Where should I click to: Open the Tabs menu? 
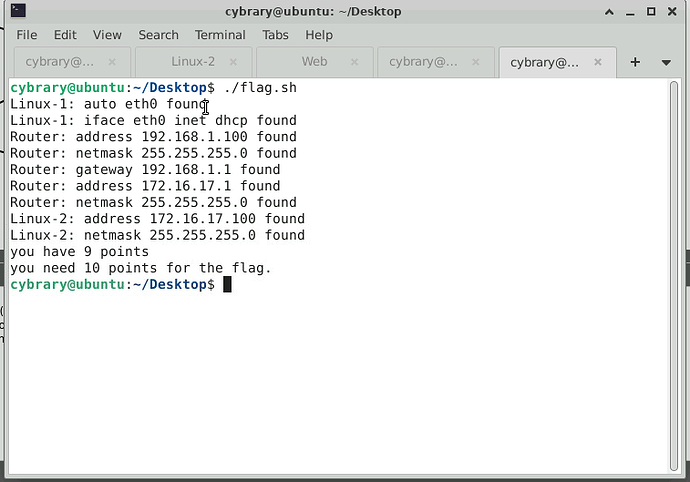point(276,34)
